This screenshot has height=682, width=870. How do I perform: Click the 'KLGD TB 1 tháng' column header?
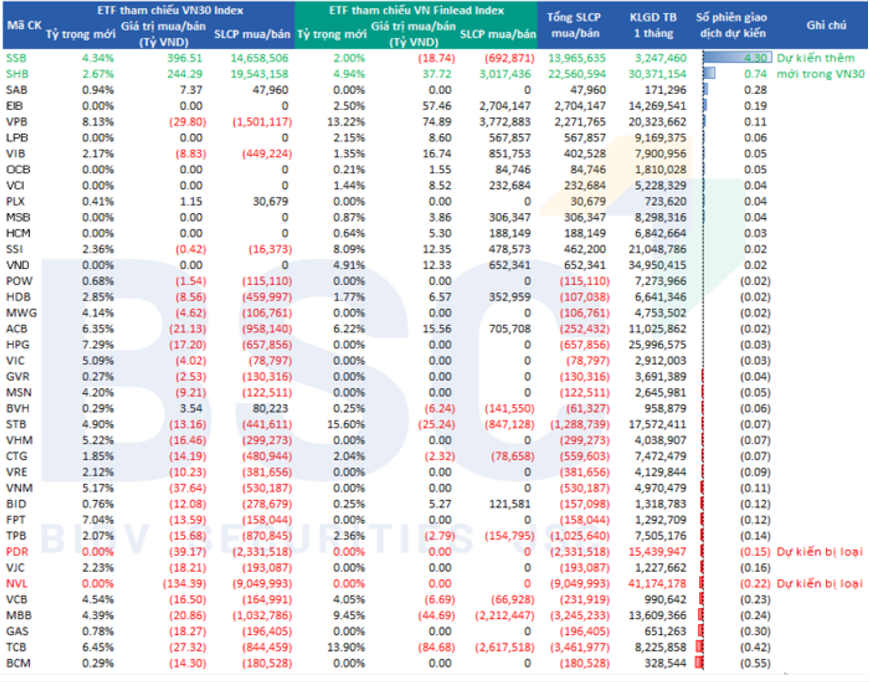coord(653,26)
